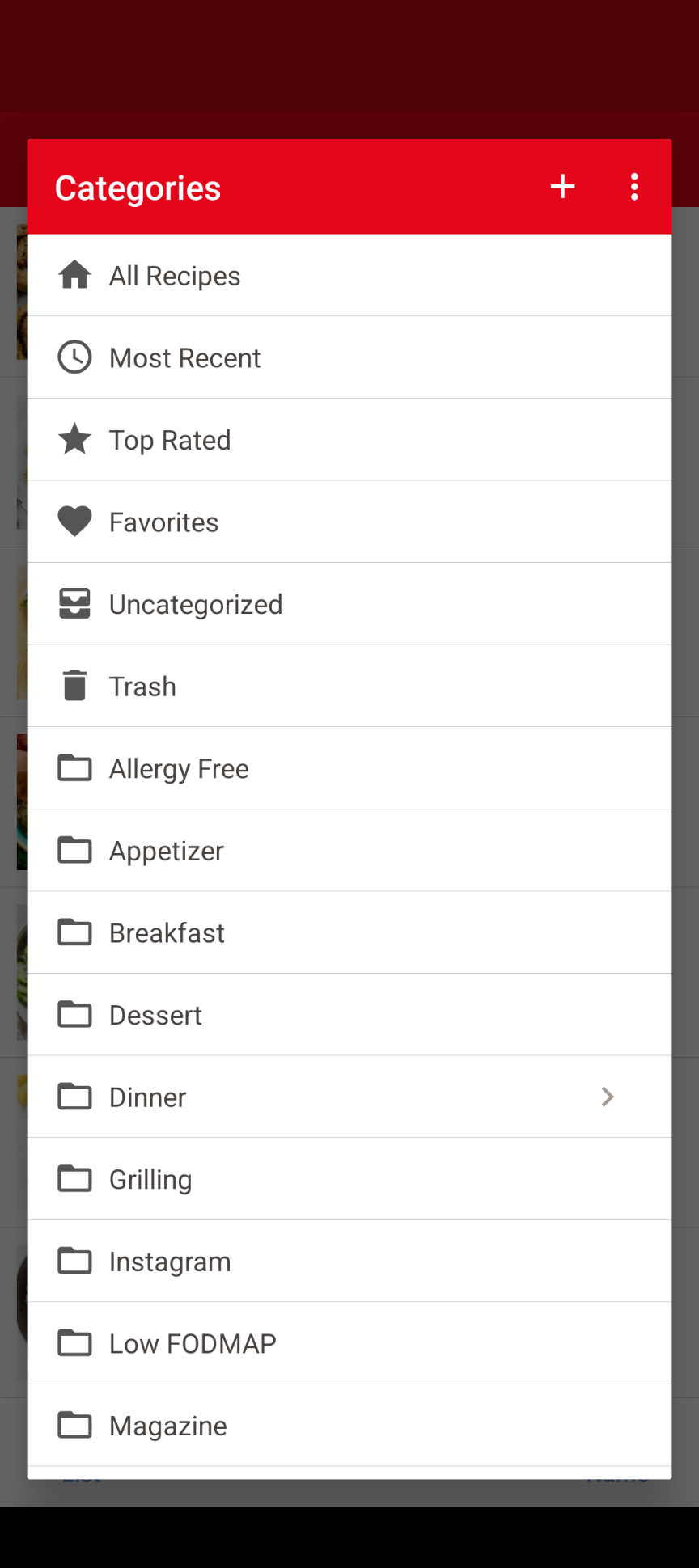
Task: Open the Trash bin icon
Action: [74, 686]
